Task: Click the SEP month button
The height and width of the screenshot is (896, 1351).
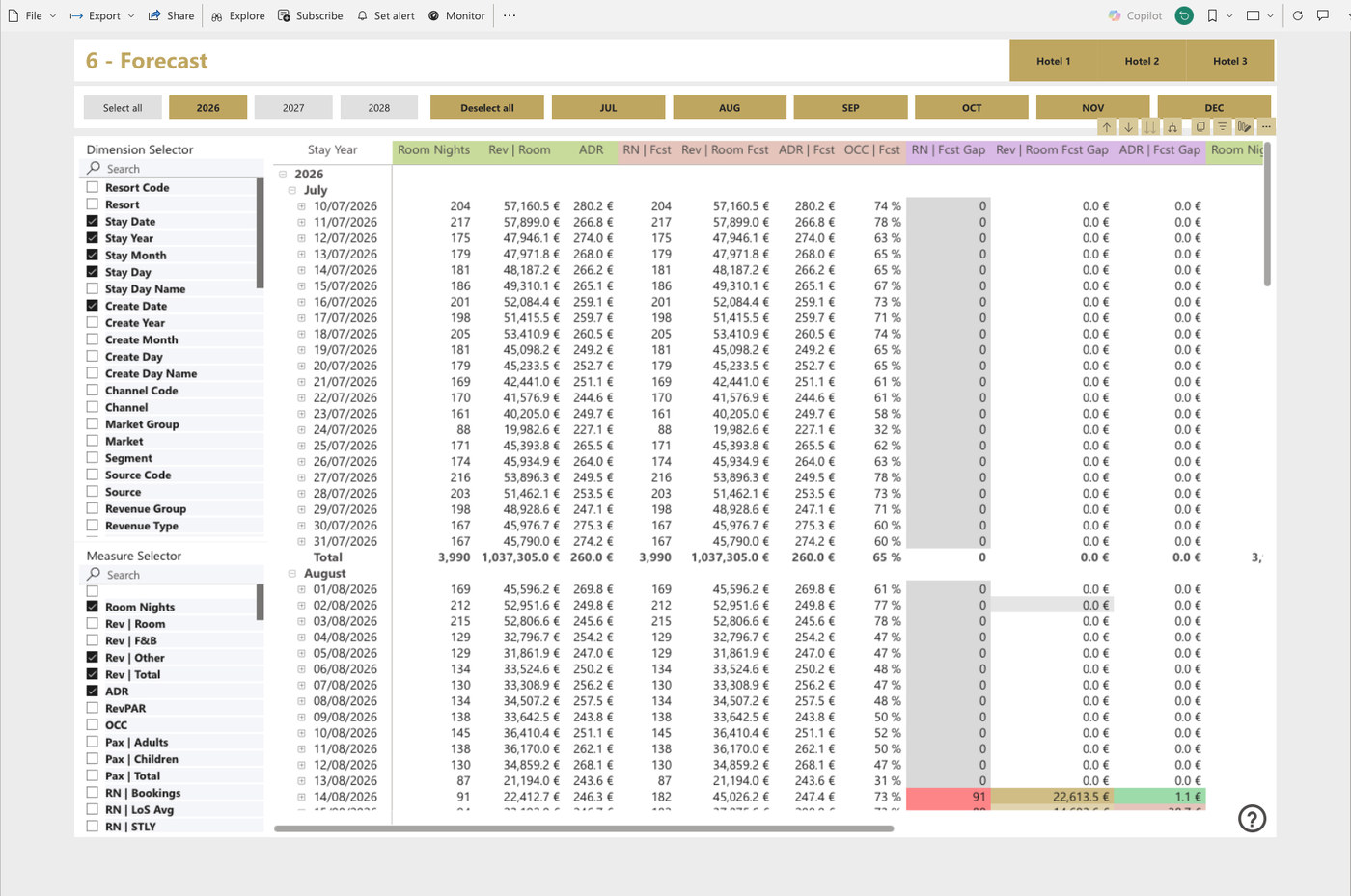Action: pyautogui.click(x=850, y=107)
